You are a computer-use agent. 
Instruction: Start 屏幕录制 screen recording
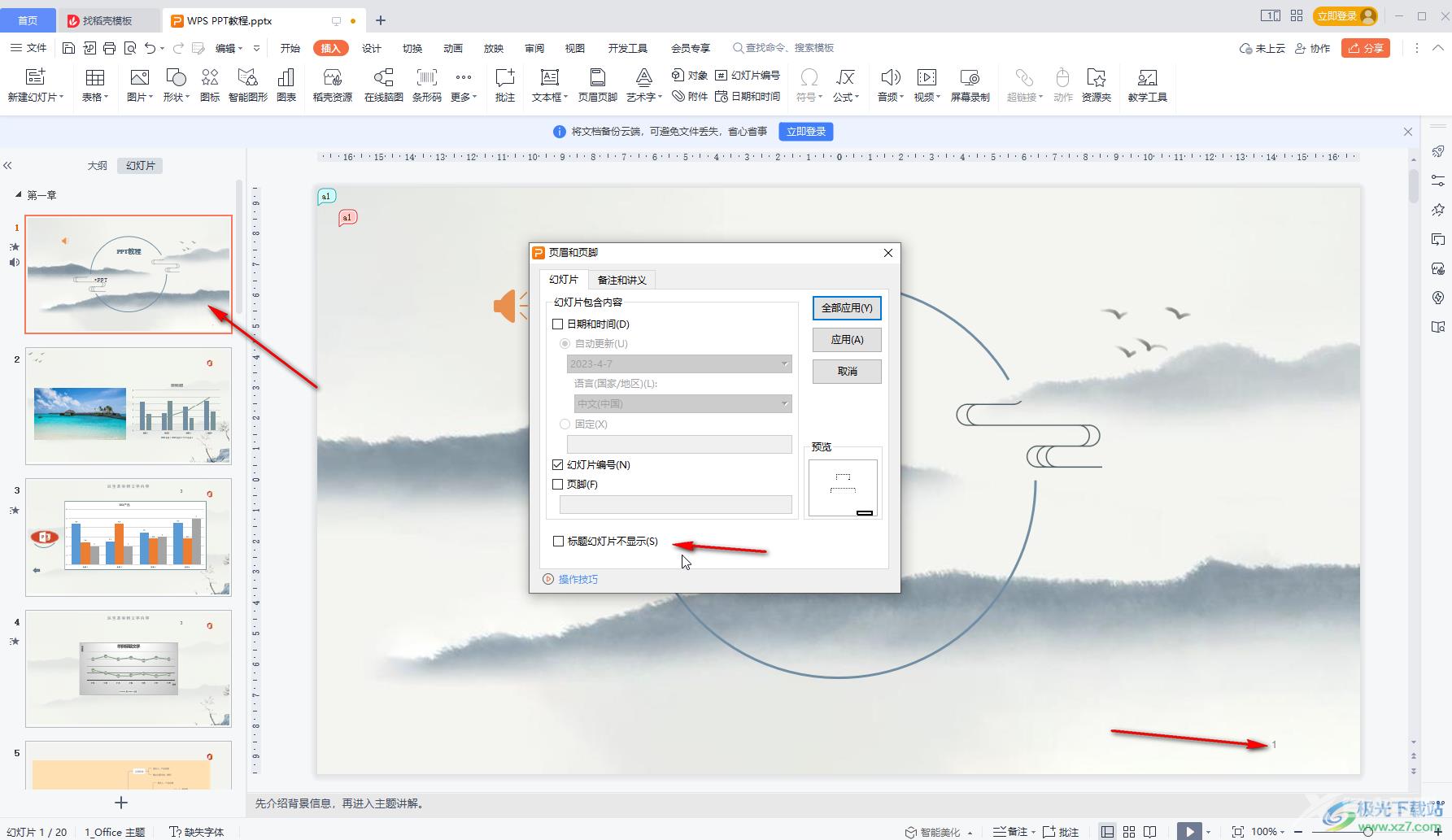(970, 85)
